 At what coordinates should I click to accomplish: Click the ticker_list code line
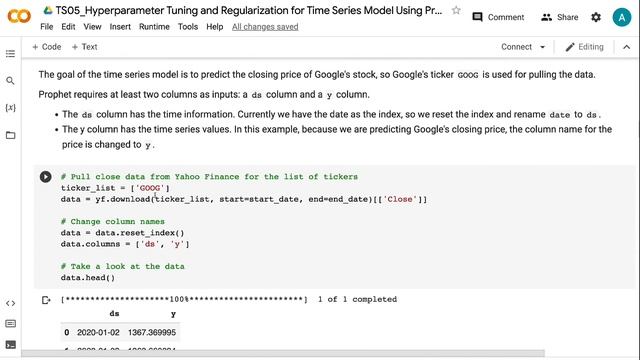click(x=115, y=188)
